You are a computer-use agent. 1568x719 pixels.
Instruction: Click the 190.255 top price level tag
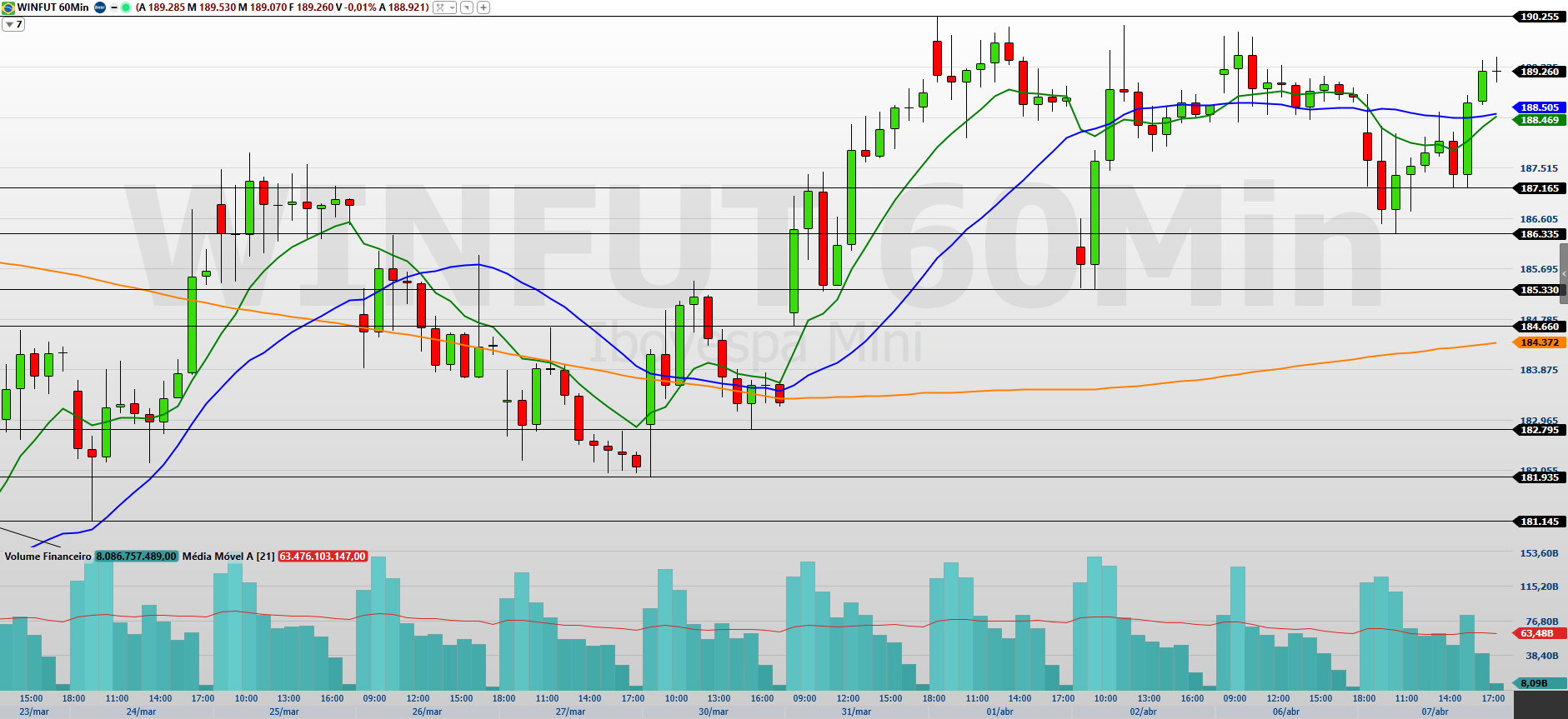[x=1539, y=17]
